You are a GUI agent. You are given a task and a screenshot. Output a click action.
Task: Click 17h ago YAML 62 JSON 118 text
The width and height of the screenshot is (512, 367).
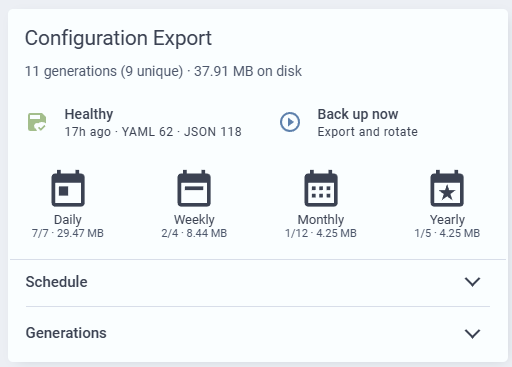coord(153,132)
